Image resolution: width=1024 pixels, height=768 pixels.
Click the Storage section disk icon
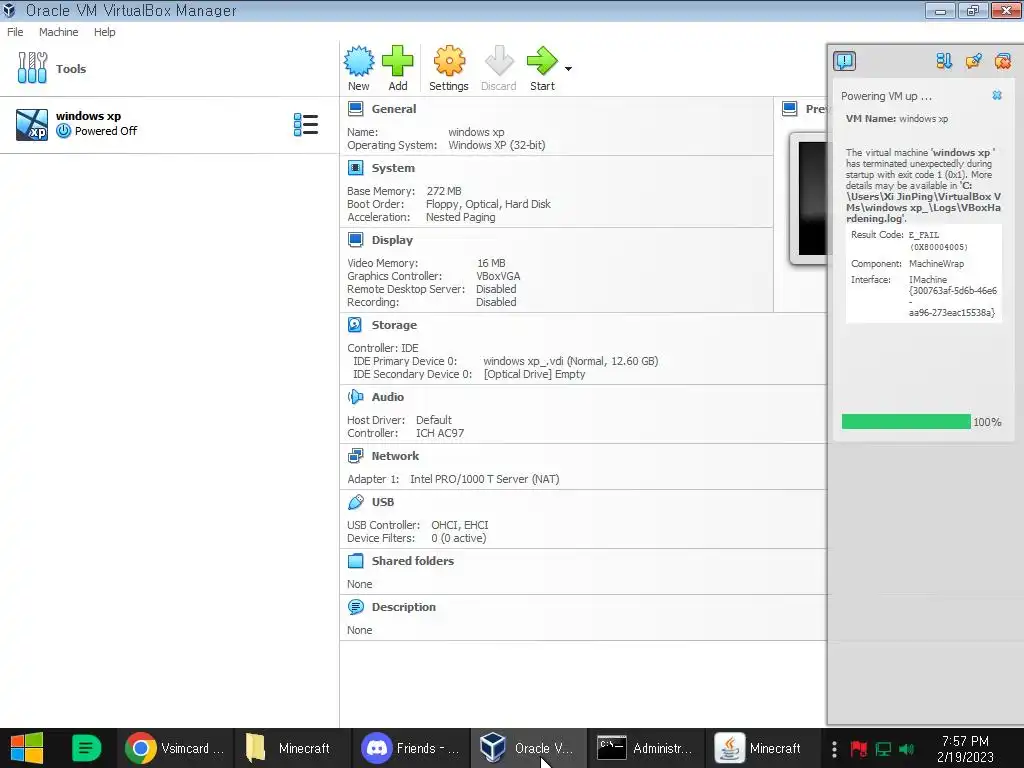click(x=355, y=325)
